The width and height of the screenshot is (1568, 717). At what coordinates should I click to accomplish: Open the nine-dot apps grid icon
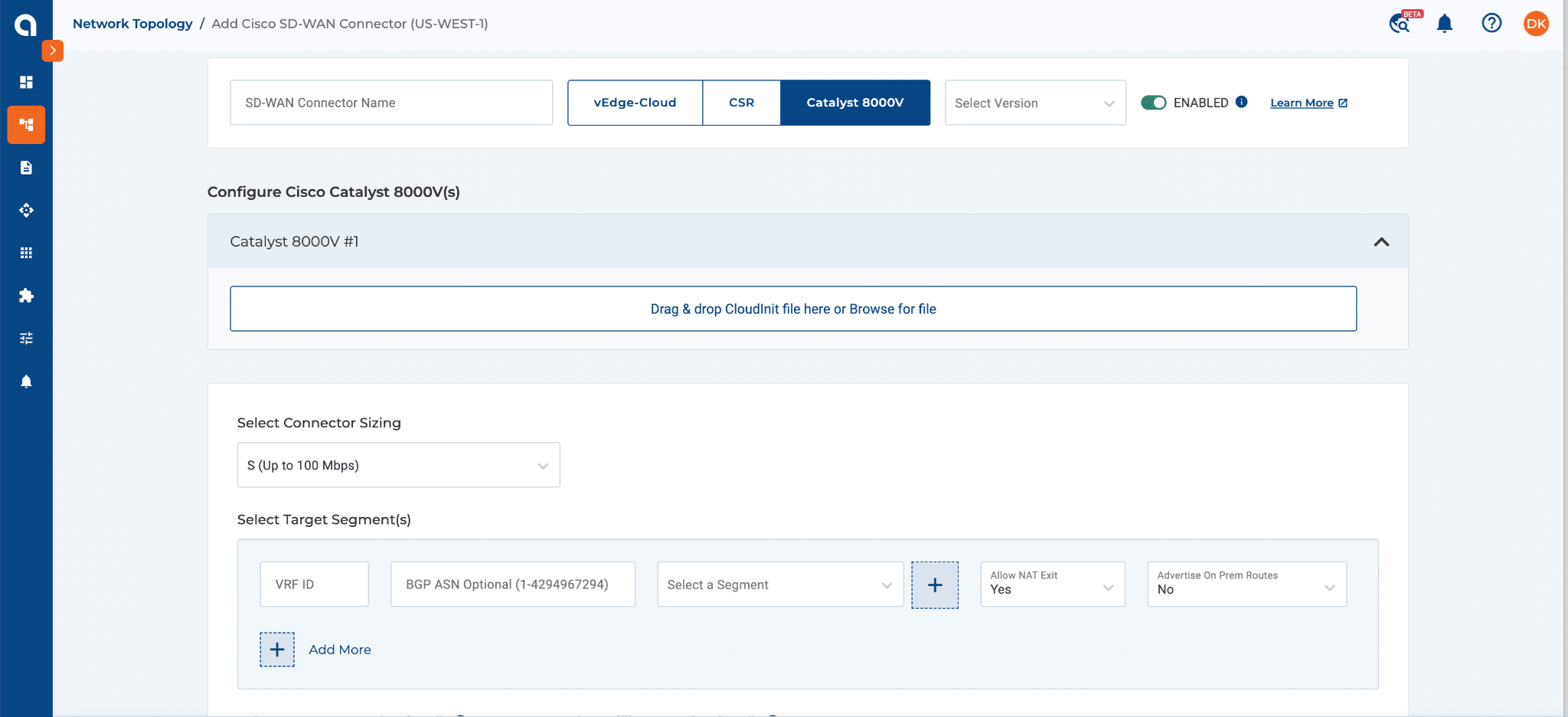coord(26,253)
